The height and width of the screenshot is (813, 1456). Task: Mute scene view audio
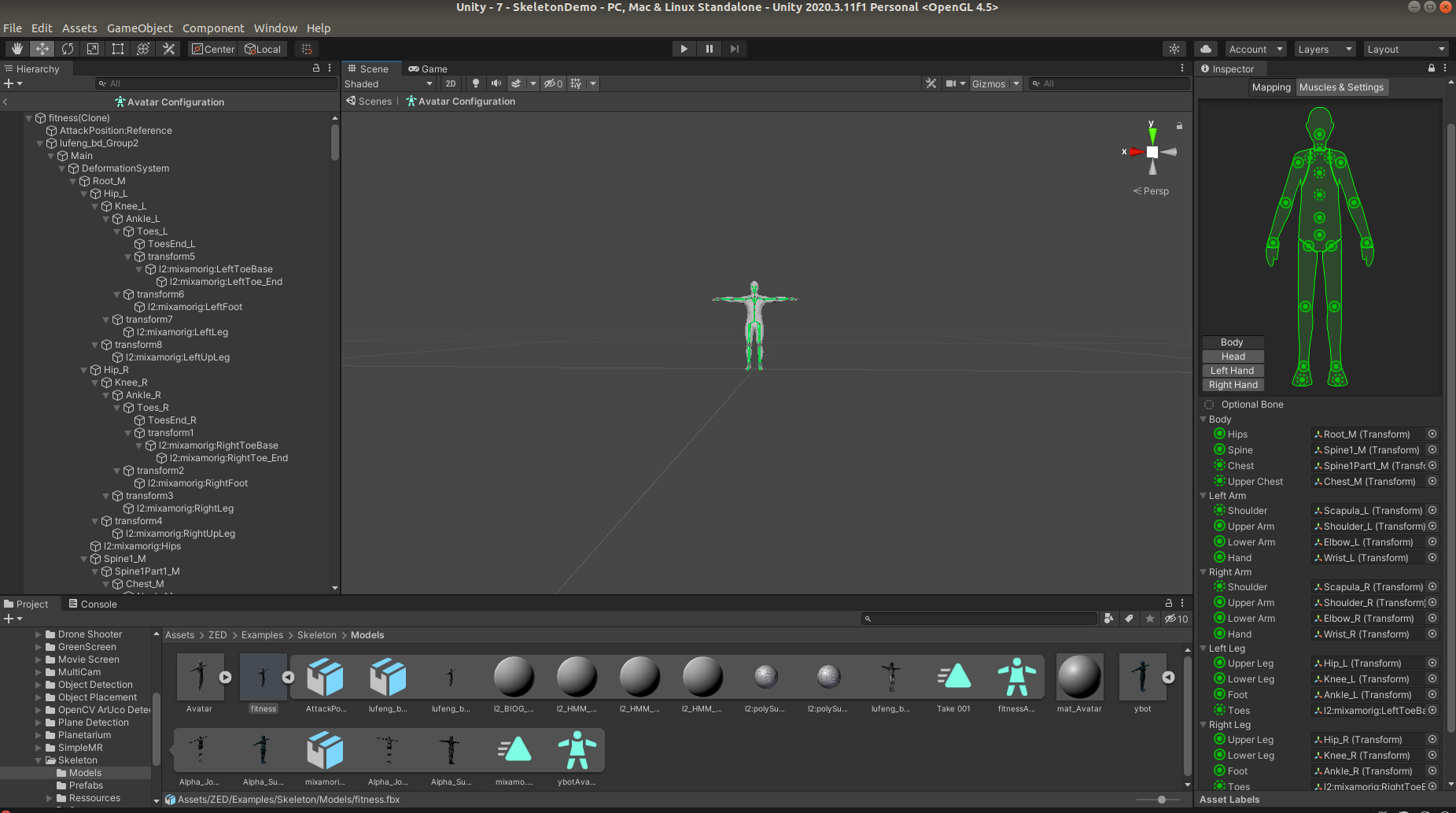pos(495,83)
